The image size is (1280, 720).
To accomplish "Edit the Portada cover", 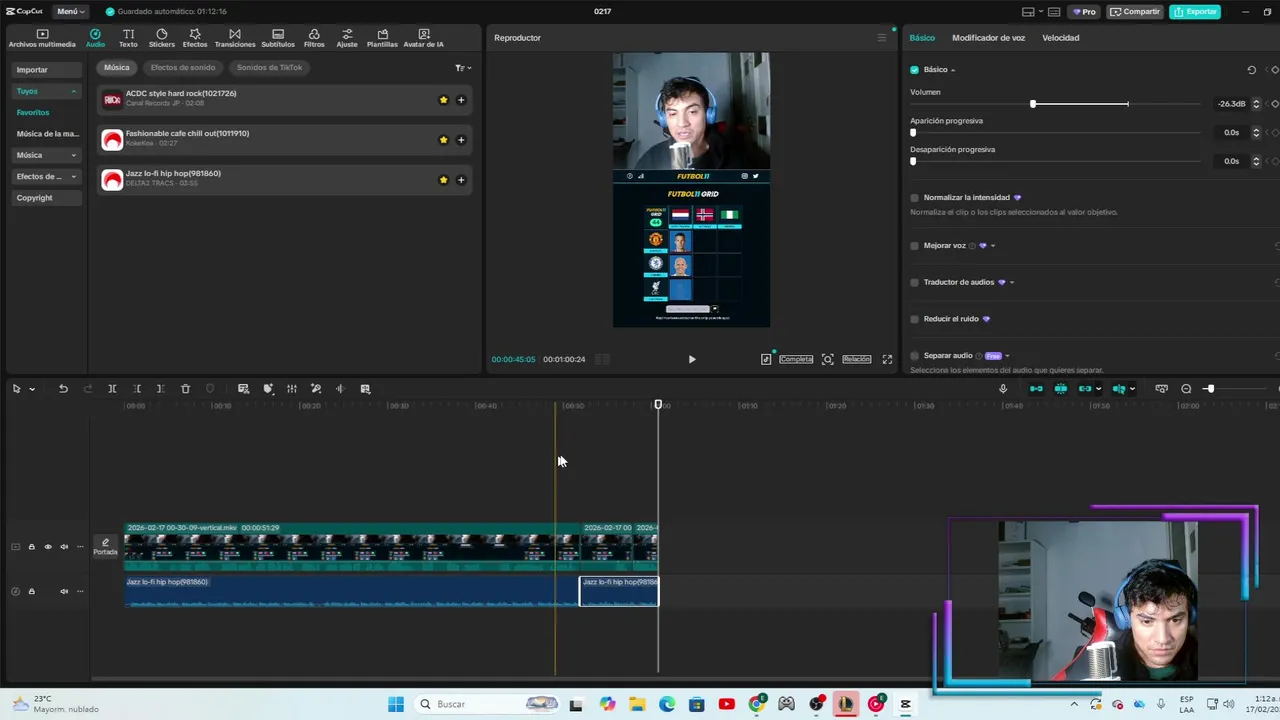I will coord(105,547).
